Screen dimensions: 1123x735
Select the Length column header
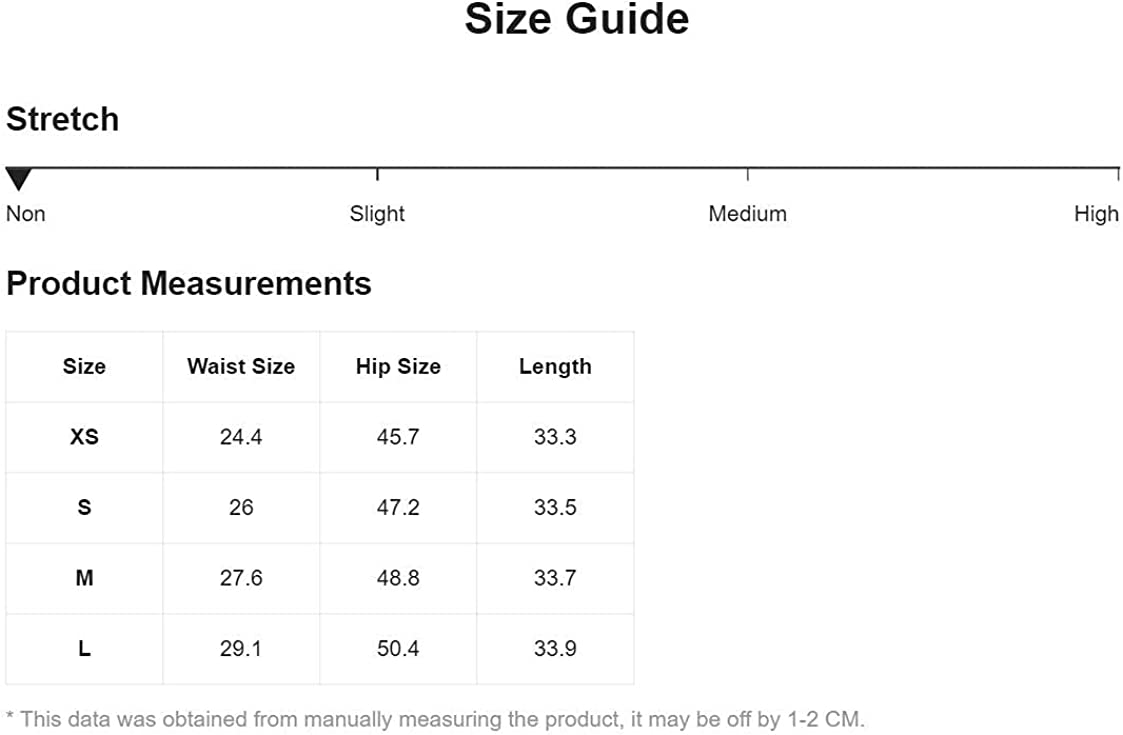555,367
